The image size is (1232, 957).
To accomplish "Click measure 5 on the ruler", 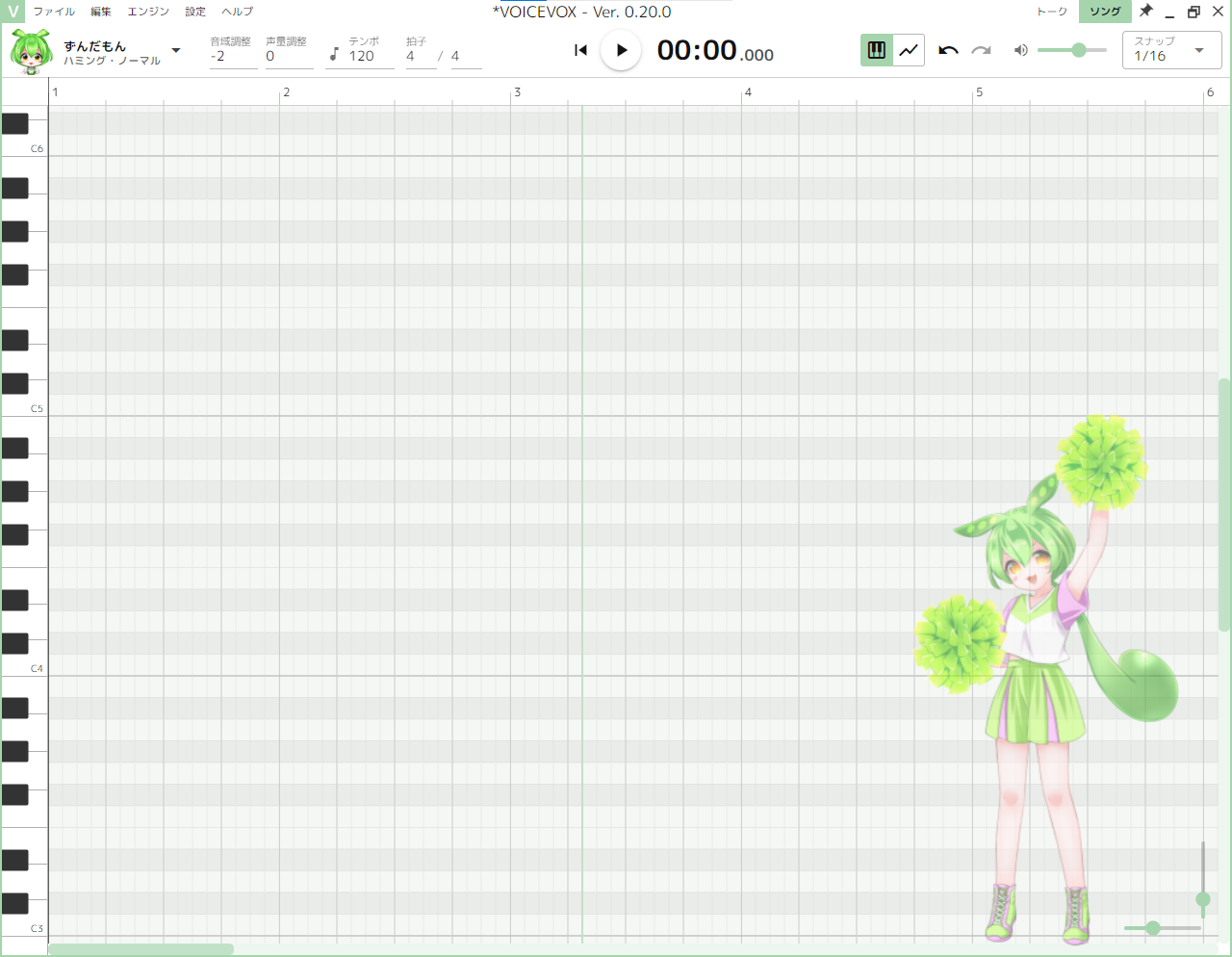I will [x=979, y=92].
